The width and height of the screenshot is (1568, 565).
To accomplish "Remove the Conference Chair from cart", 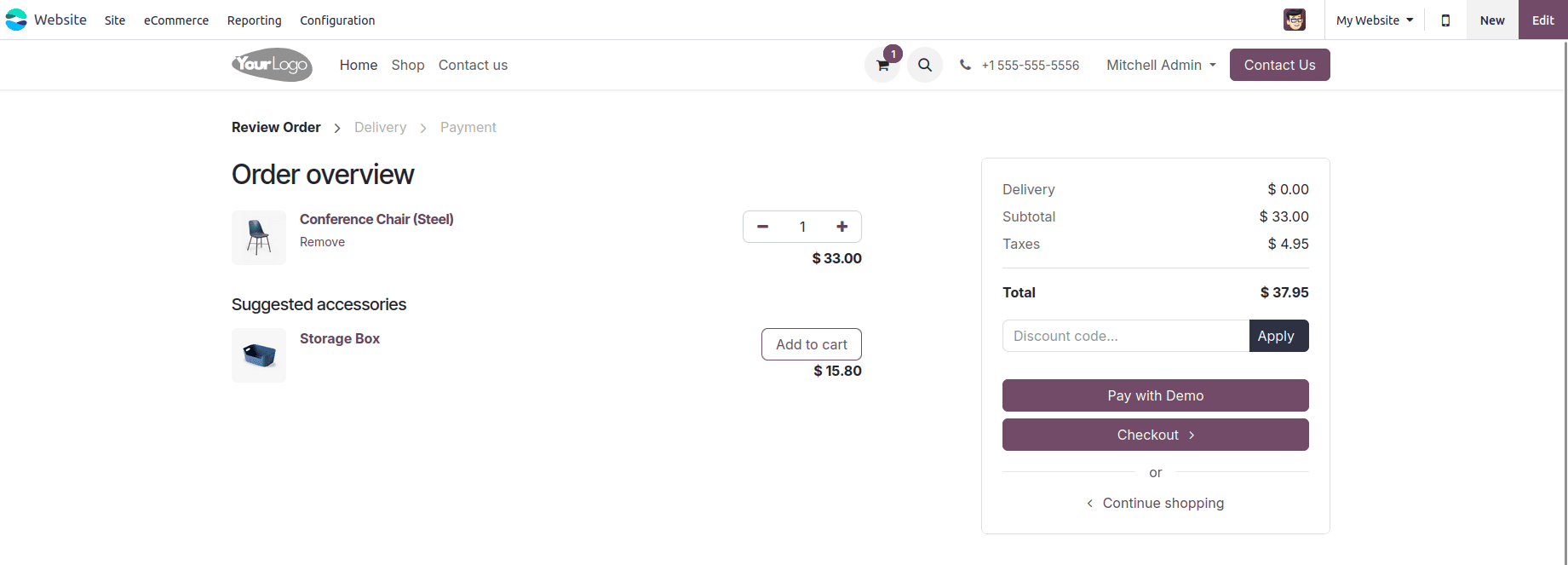I will (x=322, y=242).
